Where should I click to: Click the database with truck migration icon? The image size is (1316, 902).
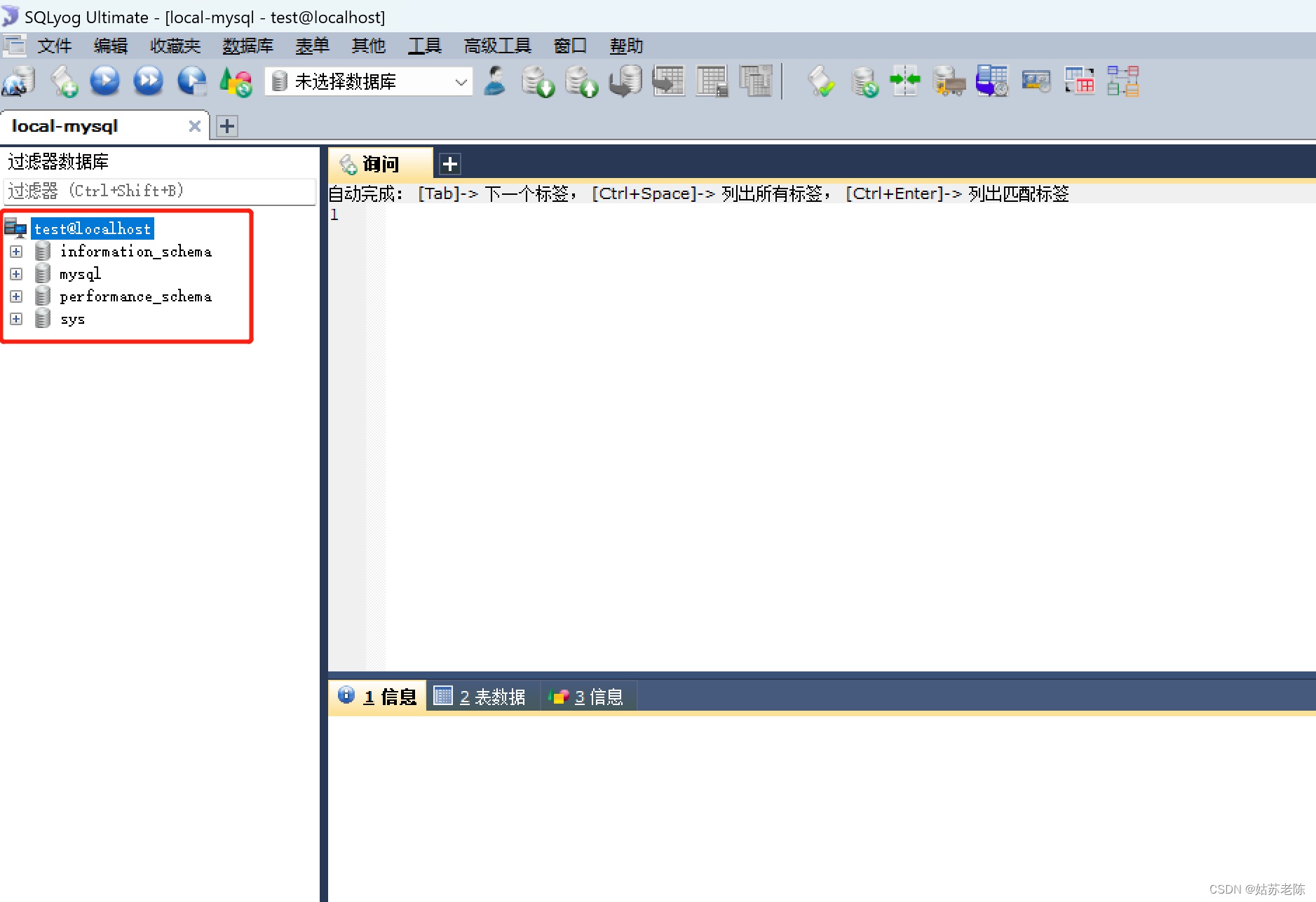click(949, 81)
